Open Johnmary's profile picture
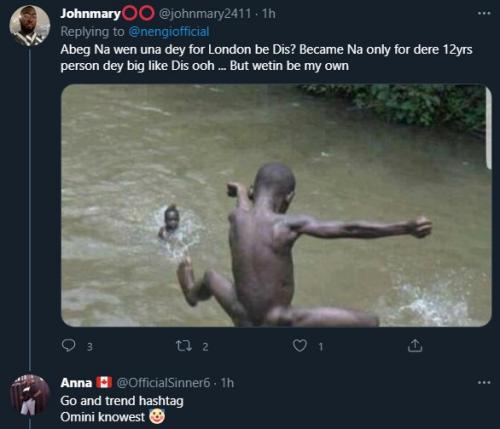Screen dimensions: 500x429 29,25
